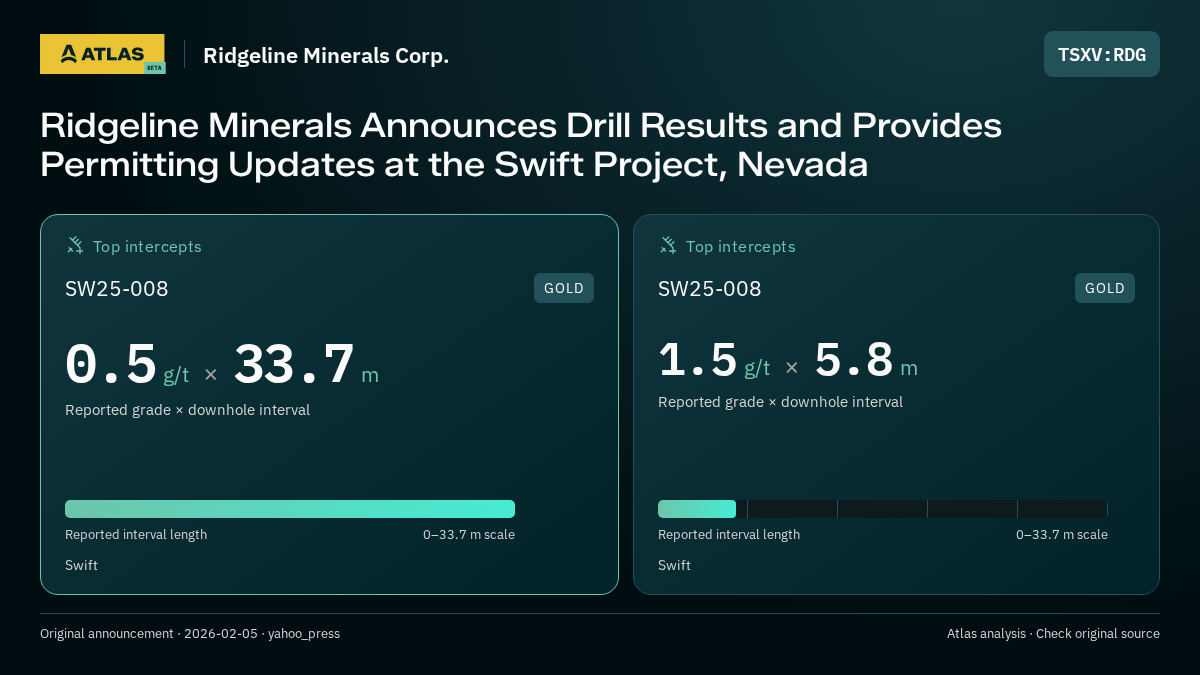Click the drill icon in the right card
The image size is (1200, 675).
(668, 245)
